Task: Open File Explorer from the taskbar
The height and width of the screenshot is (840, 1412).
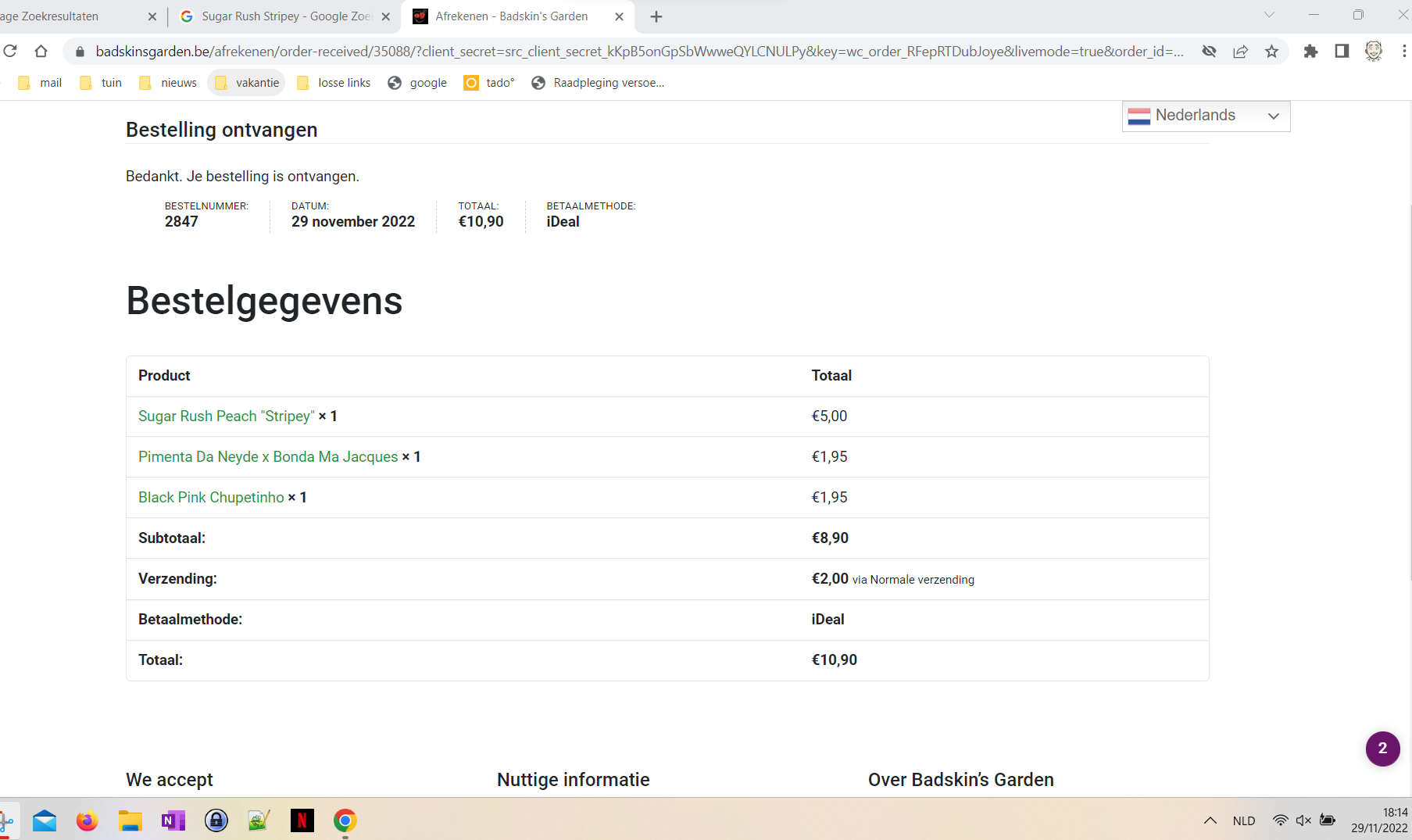Action: click(x=130, y=820)
